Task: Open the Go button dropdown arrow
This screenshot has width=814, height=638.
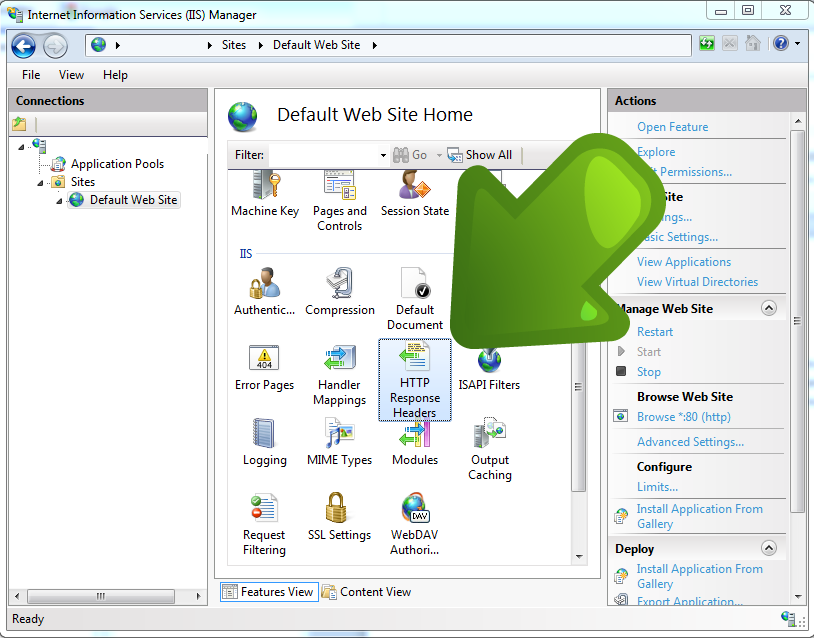Action: click(439, 155)
